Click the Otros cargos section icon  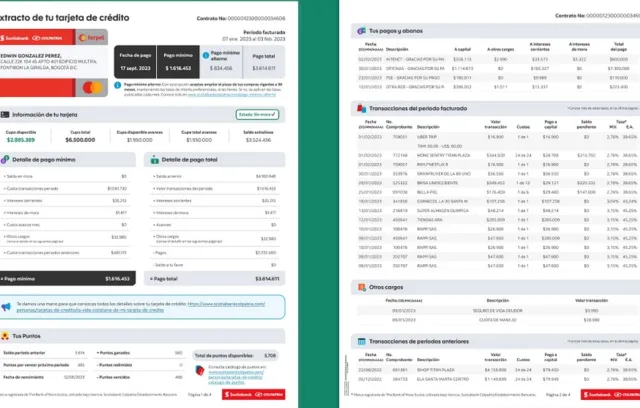pos(362,287)
